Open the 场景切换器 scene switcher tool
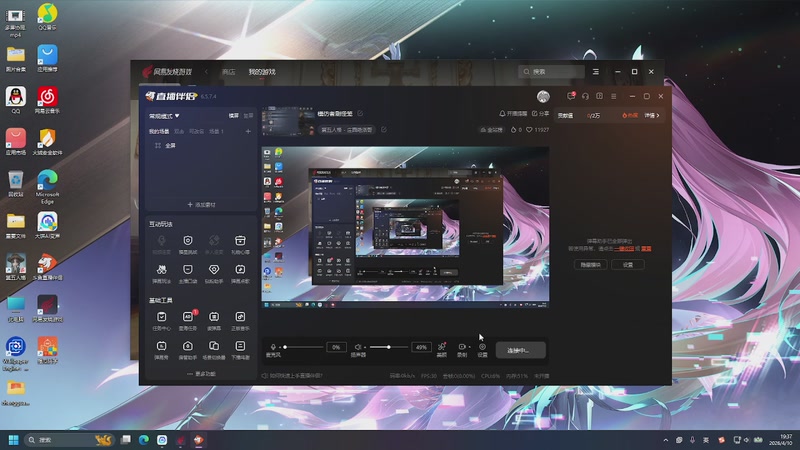The width and height of the screenshot is (800, 450). click(214, 349)
